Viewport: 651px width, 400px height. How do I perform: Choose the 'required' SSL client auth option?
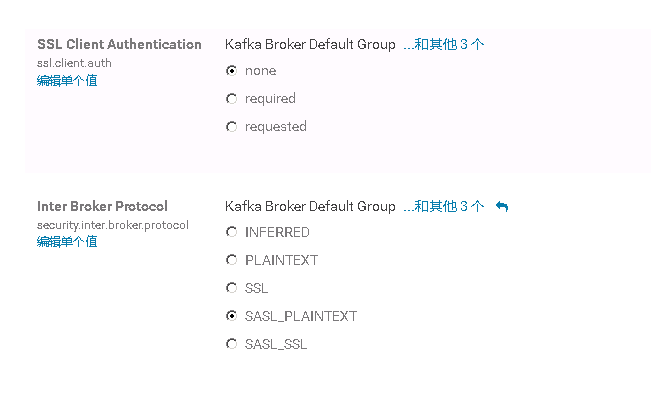click(232, 99)
